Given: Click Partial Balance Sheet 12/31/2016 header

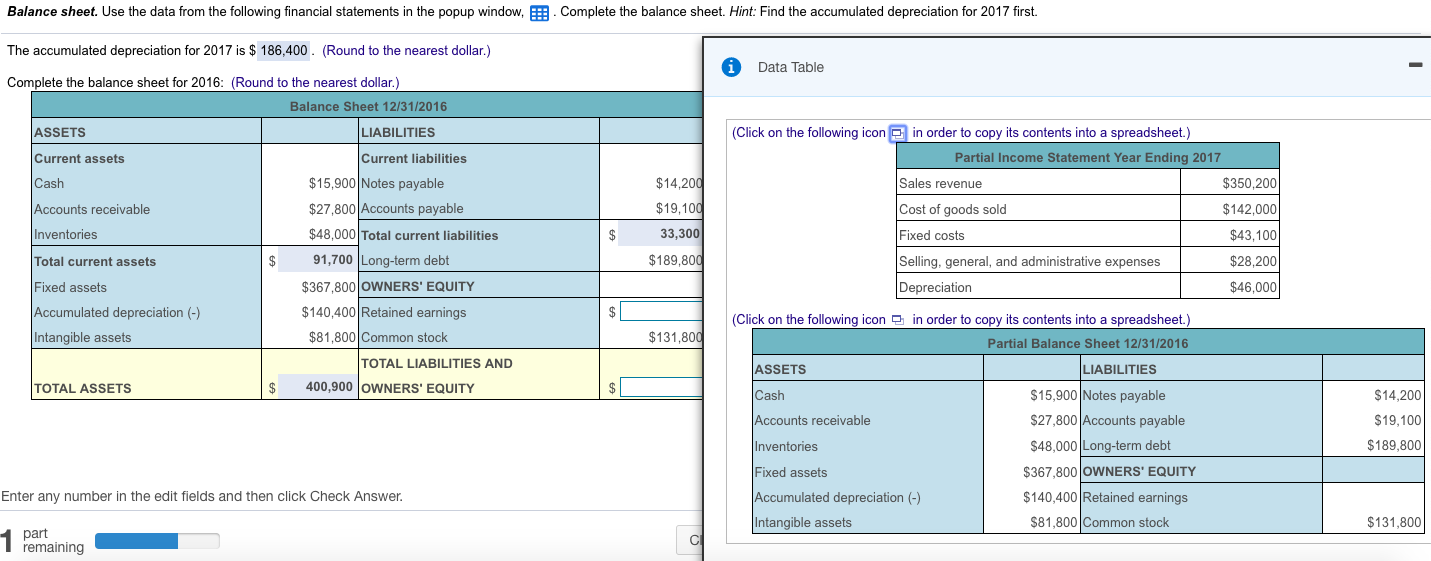Looking at the screenshot, I should [x=1087, y=343].
